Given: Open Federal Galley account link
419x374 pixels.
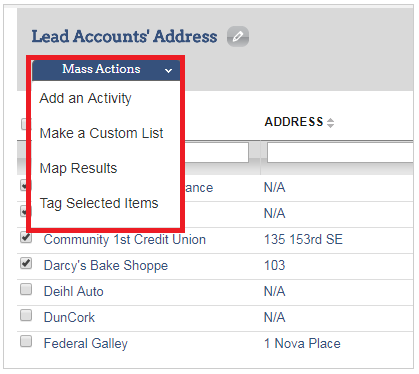Looking at the screenshot, I should coord(86,344).
